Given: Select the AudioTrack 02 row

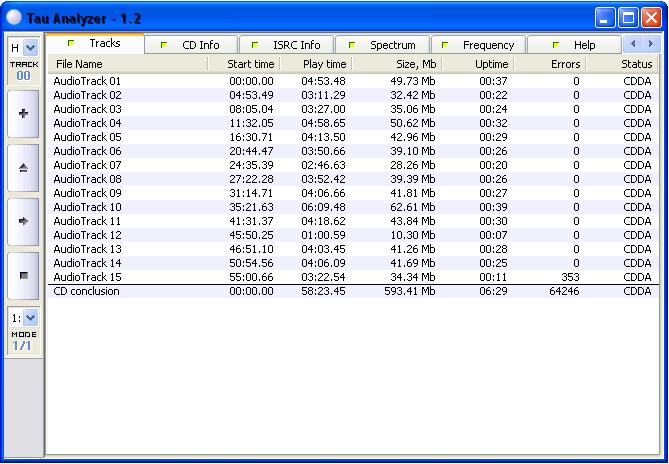Looking at the screenshot, I should click(353, 95).
